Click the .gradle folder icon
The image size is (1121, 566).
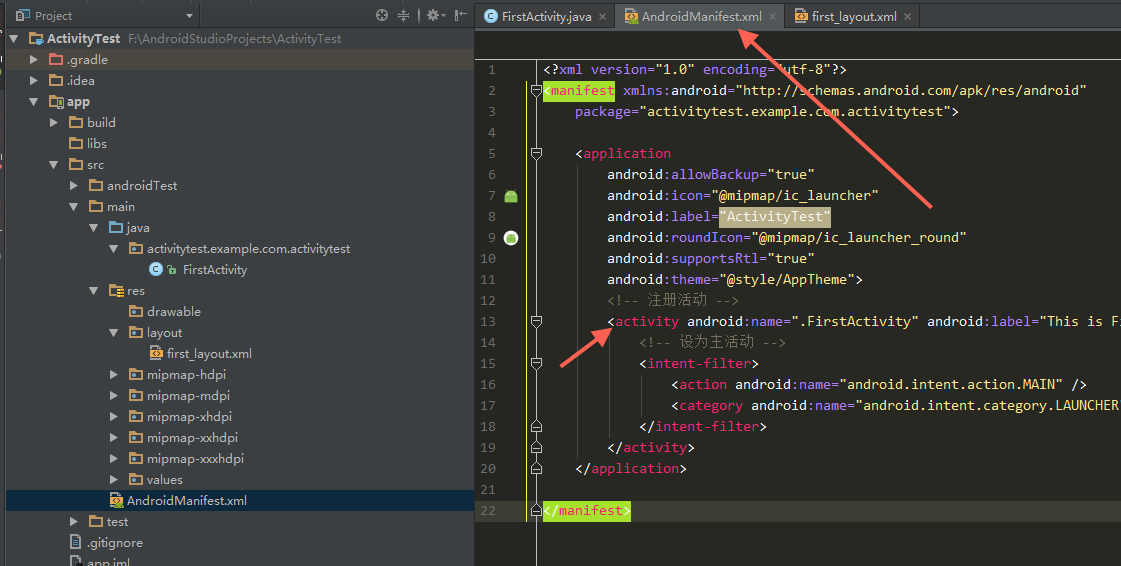click(x=56, y=59)
